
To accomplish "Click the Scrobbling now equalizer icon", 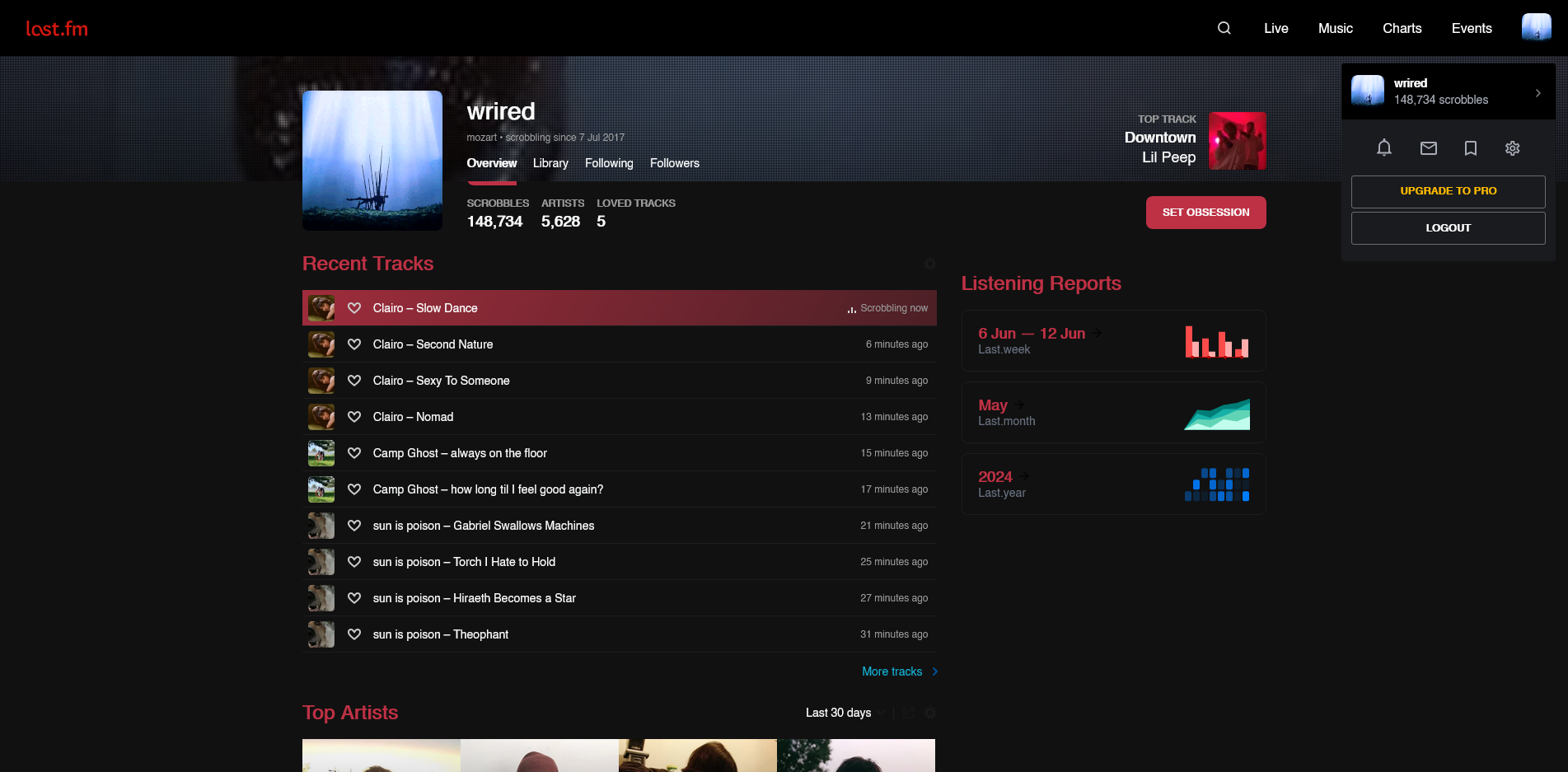I will pyautogui.click(x=852, y=309).
